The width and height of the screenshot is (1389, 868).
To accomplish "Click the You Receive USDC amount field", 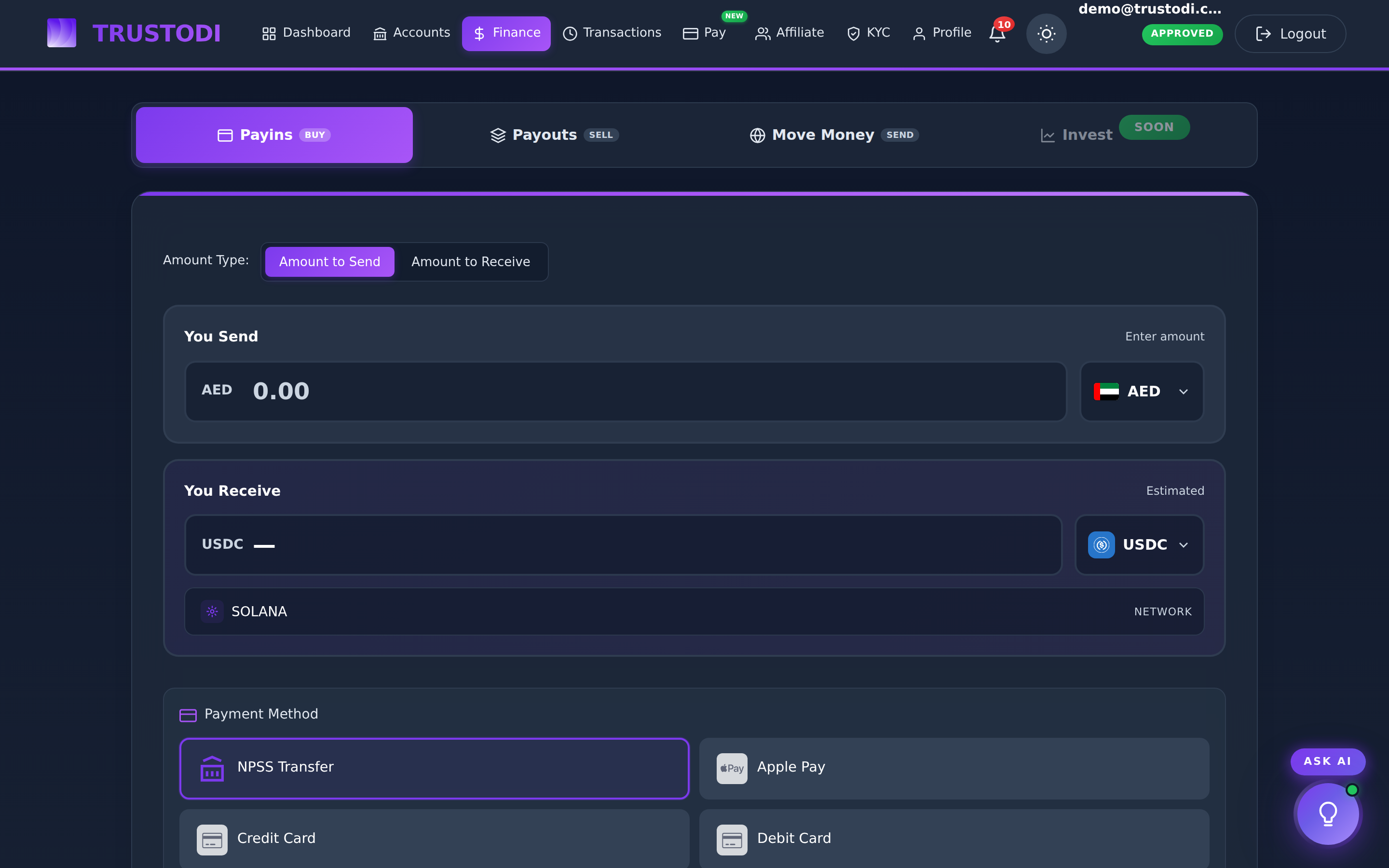I will [x=623, y=545].
